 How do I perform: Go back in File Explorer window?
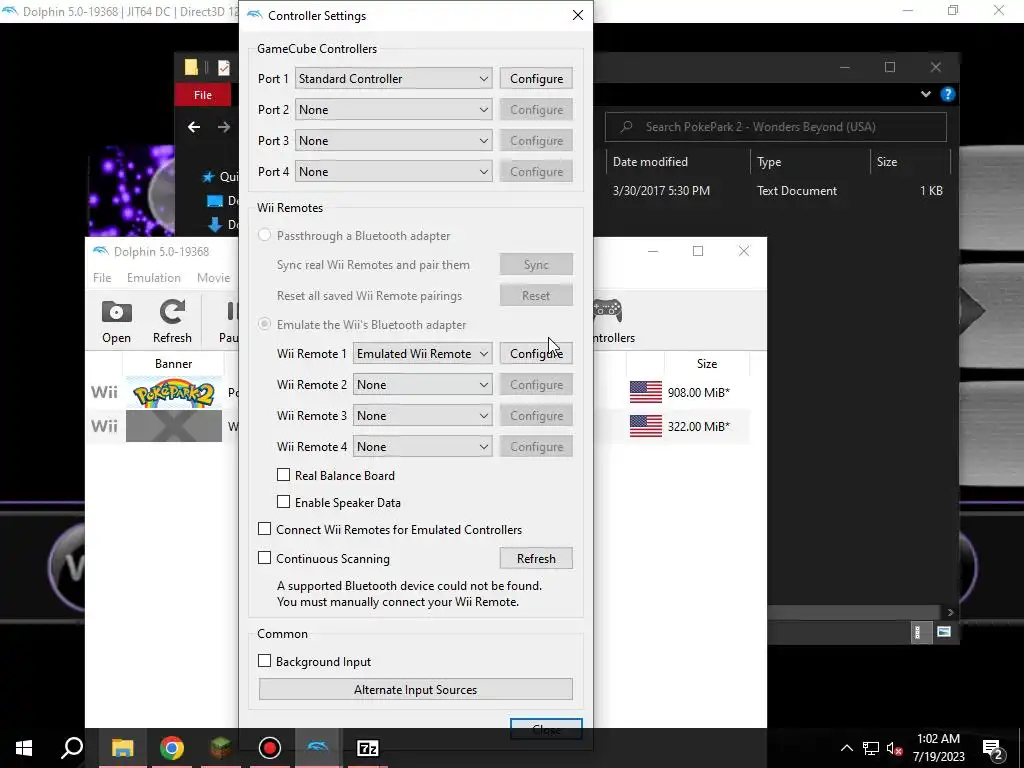click(194, 127)
